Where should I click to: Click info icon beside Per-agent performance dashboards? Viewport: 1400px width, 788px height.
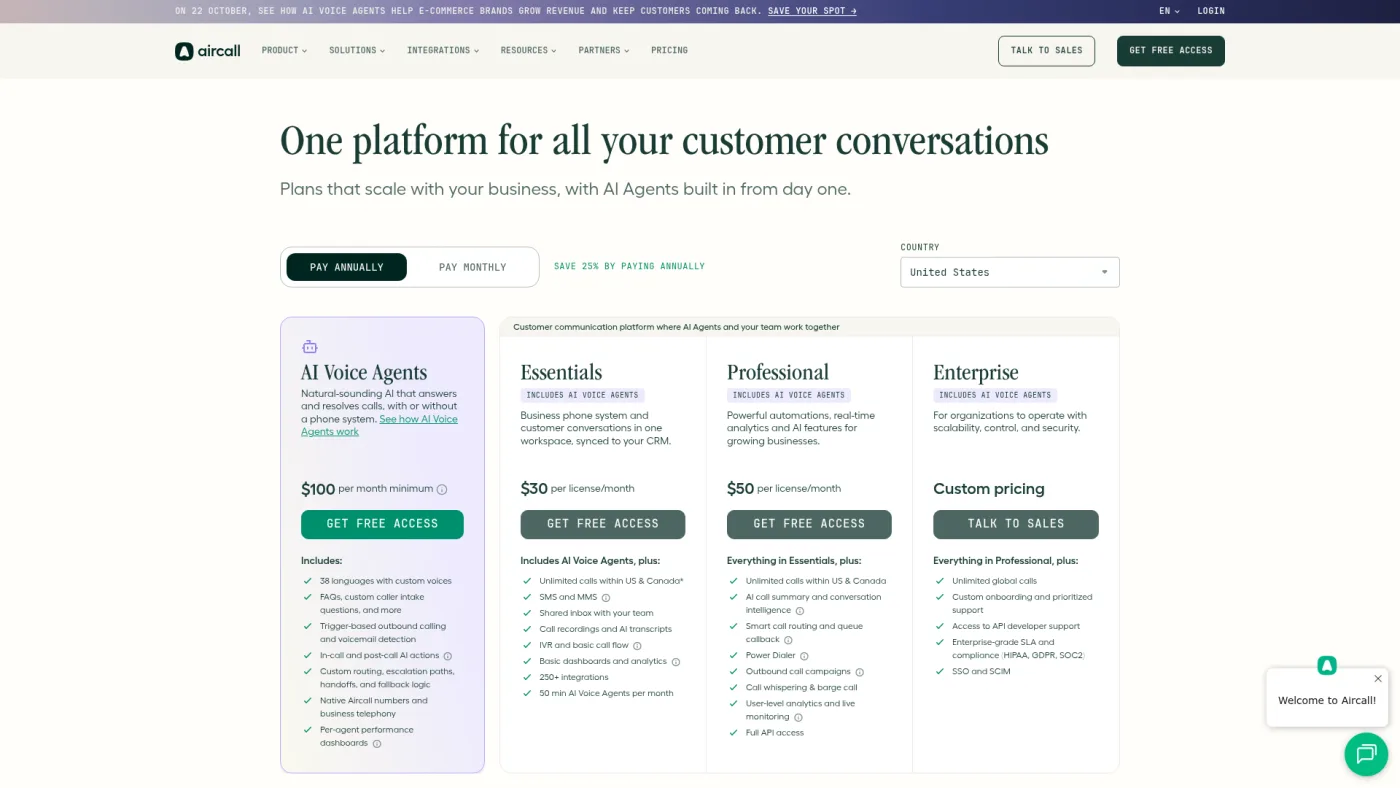click(377, 744)
